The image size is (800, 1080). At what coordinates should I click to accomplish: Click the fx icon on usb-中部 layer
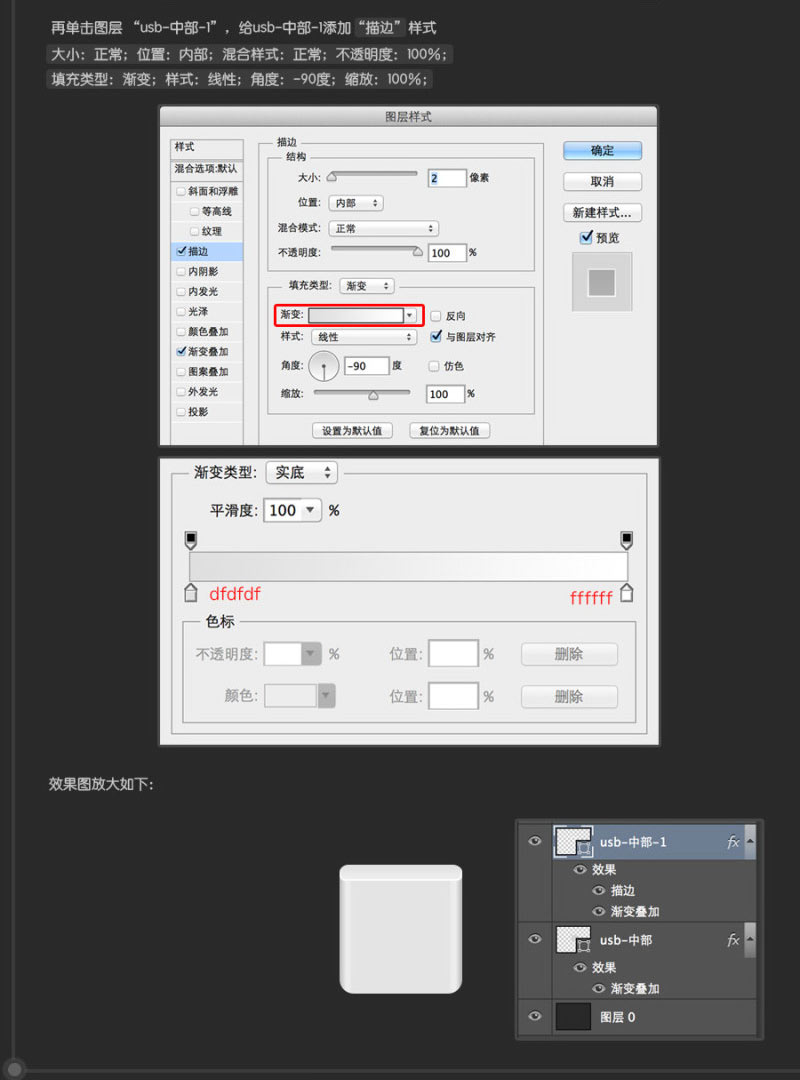[733, 940]
